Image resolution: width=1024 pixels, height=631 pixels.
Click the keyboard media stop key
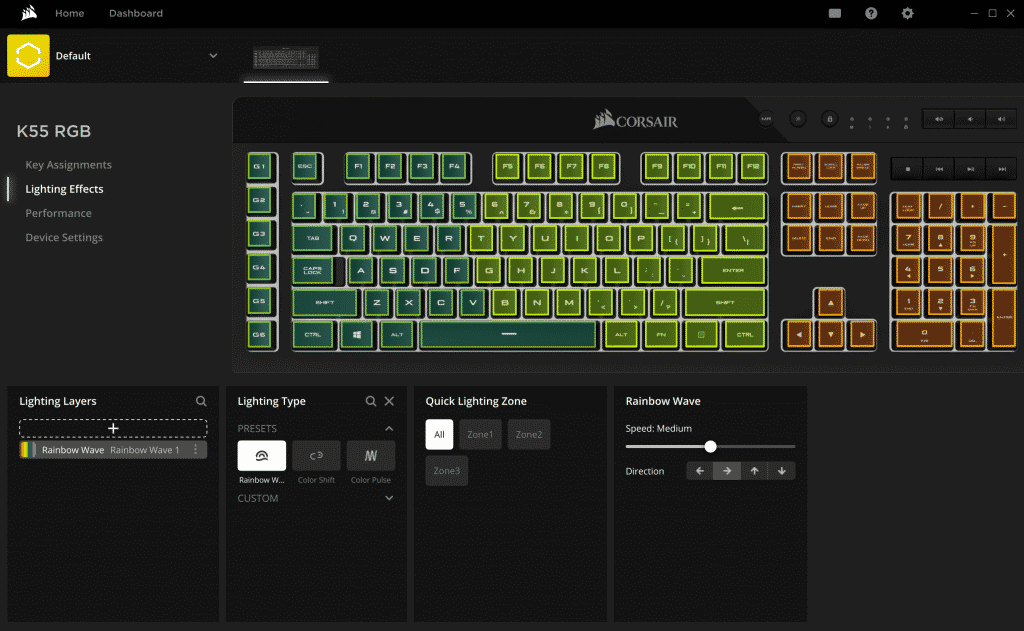pos(907,169)
